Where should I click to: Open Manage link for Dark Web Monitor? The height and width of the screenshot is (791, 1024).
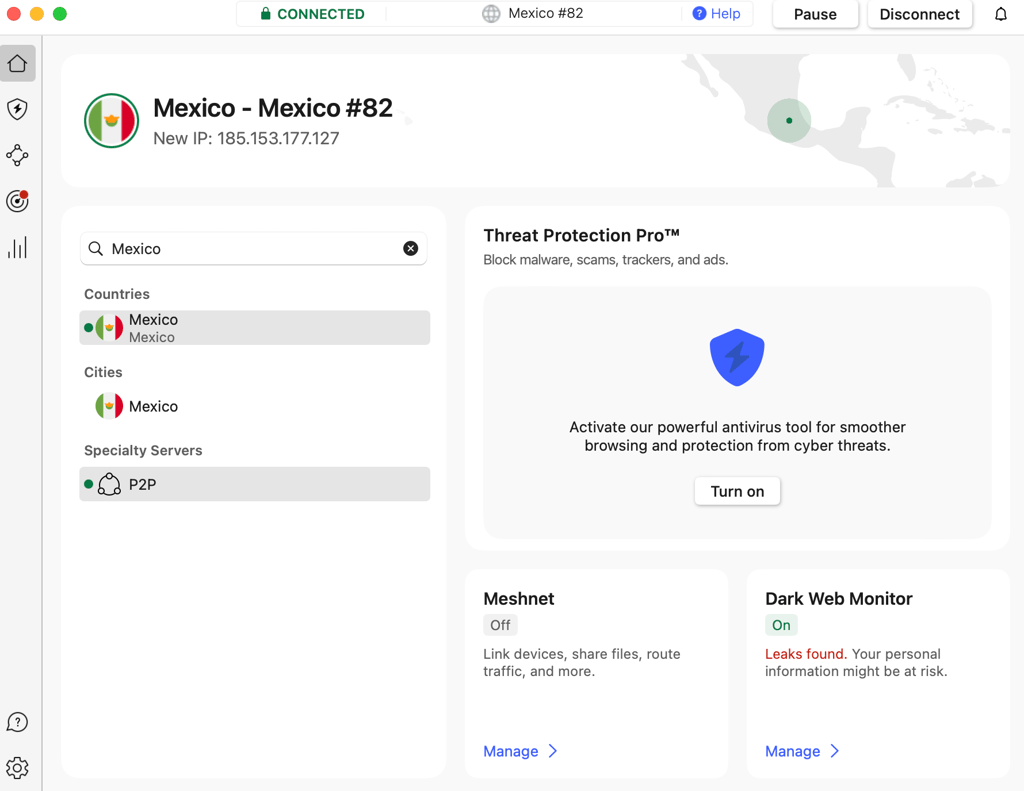(x=792, y=751)
